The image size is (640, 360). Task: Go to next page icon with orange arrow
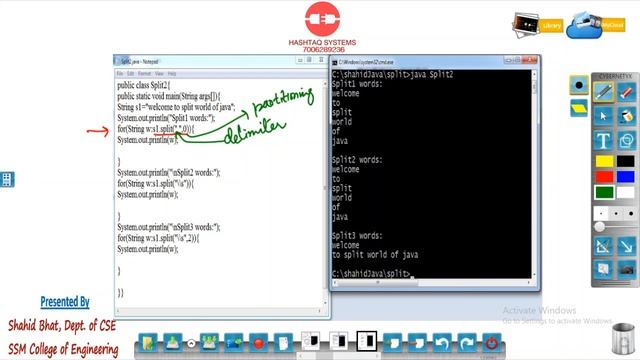[417, 343]
